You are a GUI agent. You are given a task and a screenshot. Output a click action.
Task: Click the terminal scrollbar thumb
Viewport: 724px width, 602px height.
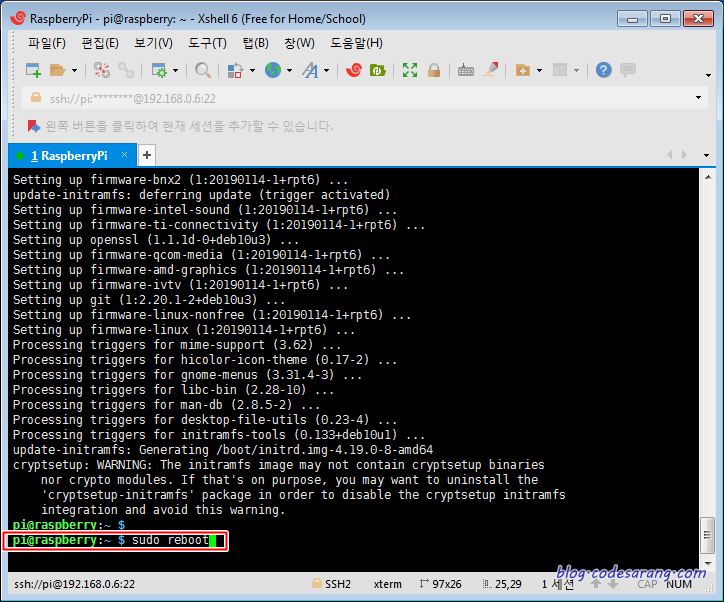(x=707, y=535)
